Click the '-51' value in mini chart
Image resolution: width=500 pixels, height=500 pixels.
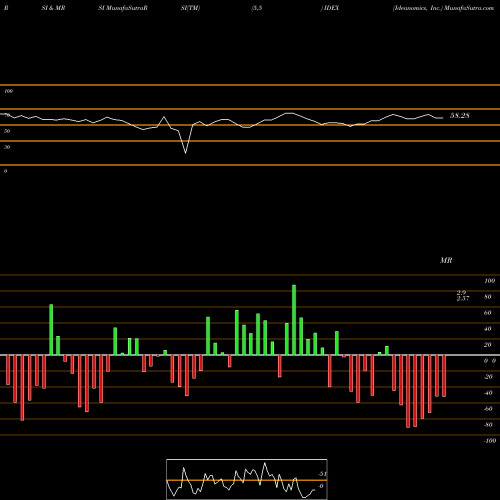[x=322, y=474]
